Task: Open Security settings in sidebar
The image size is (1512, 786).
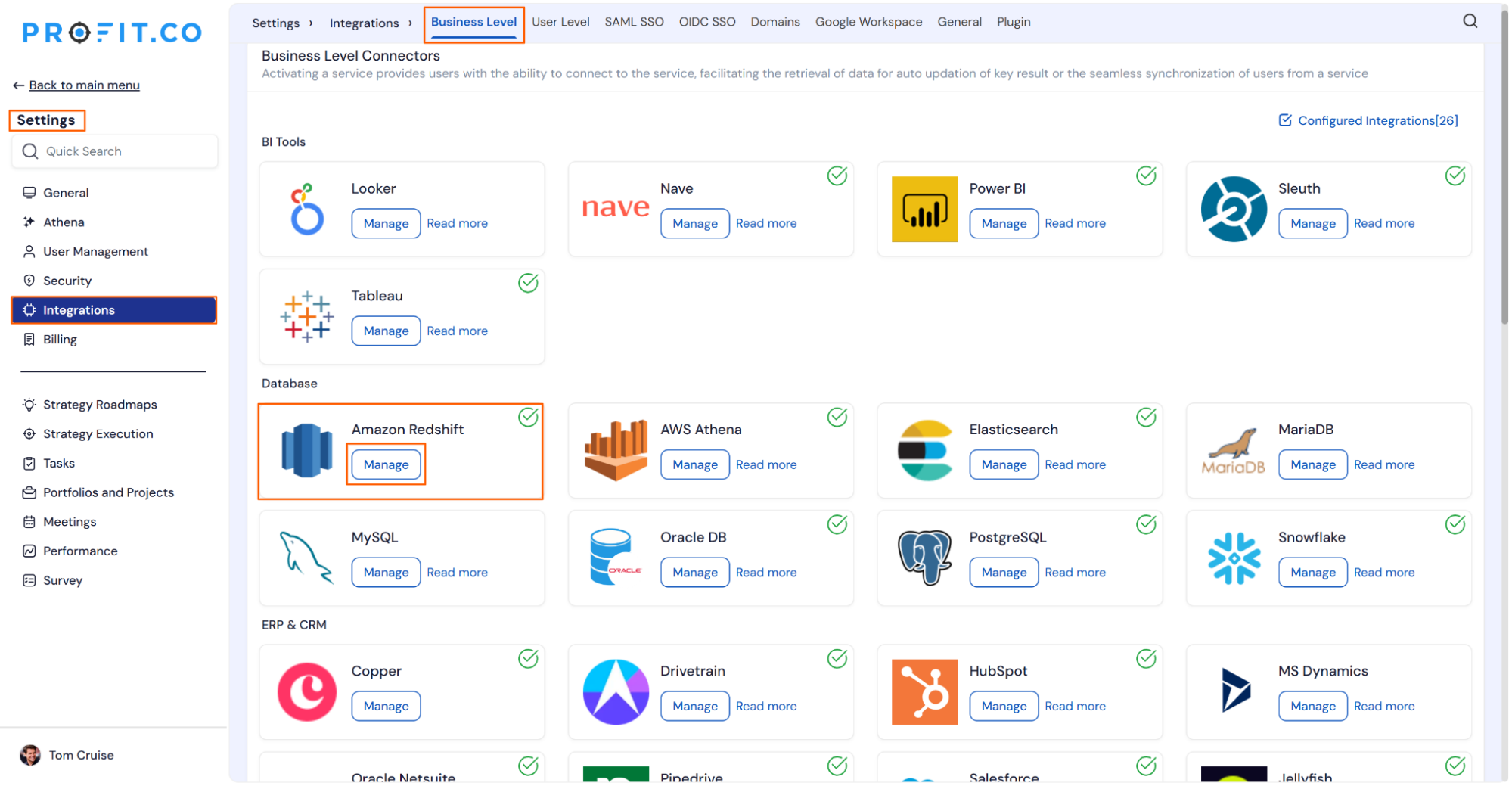Action: tap(113, 281)
